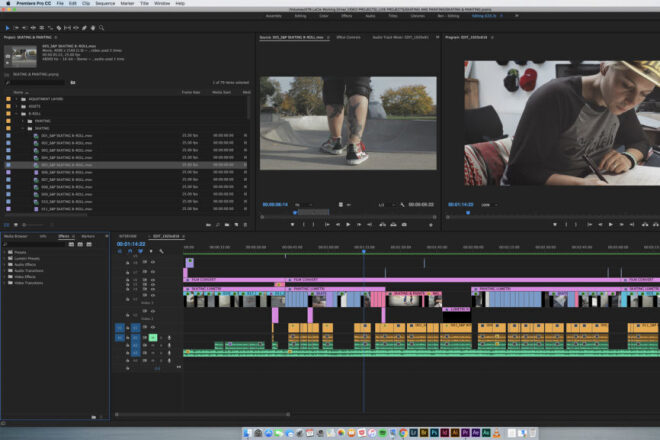Expand the ADJUSTMENT LAYERS bin
The width and height of the screenshot is (660, 440).
coord(17,99)
